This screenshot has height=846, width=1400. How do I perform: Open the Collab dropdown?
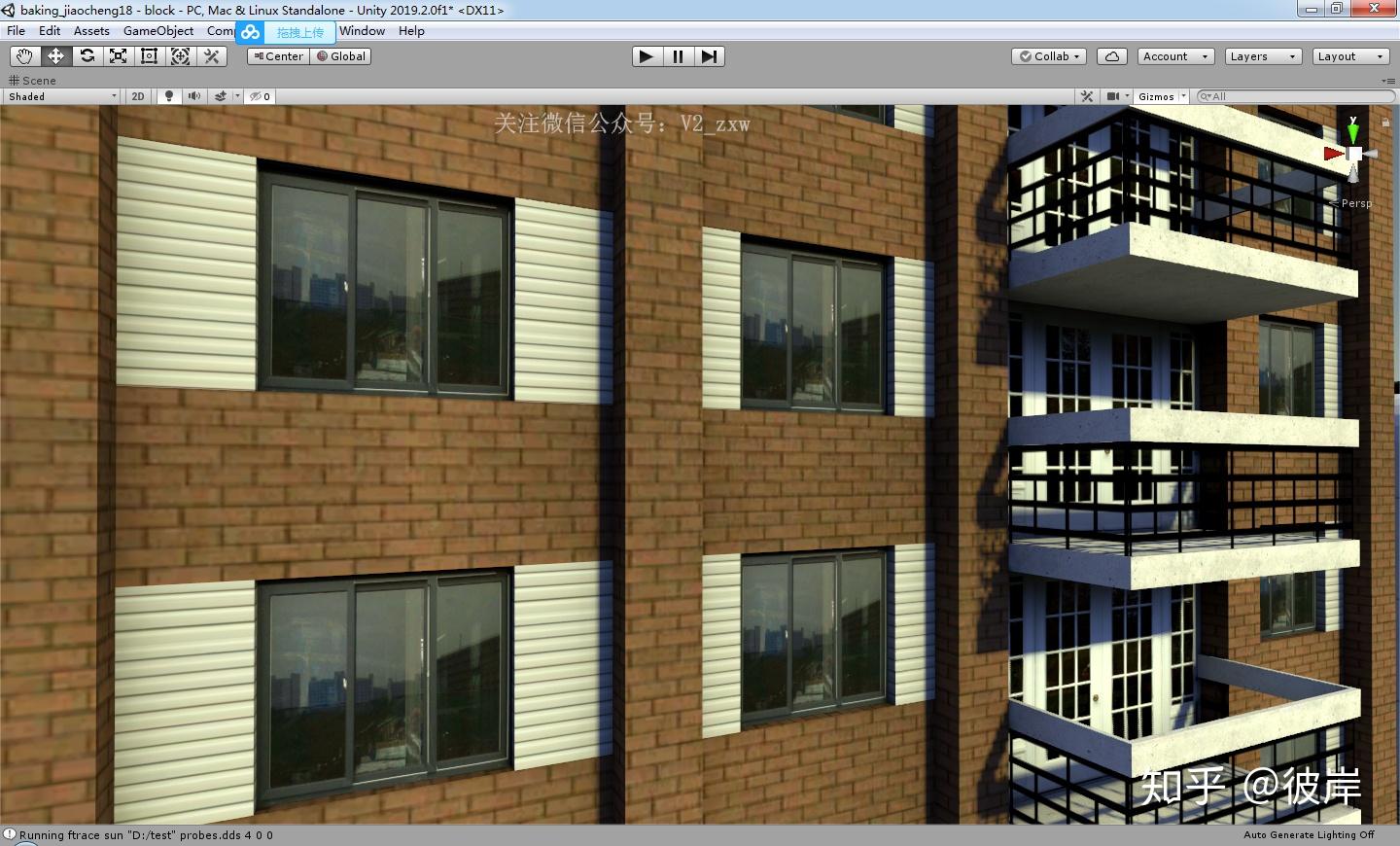tap(1050, 56)
